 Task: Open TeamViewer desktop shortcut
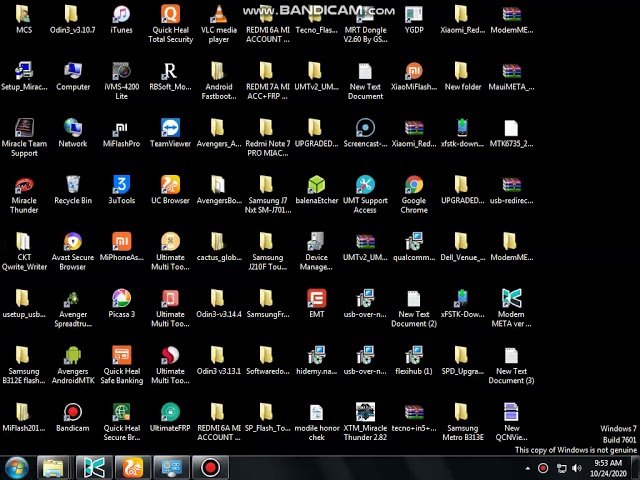point(170,133)
